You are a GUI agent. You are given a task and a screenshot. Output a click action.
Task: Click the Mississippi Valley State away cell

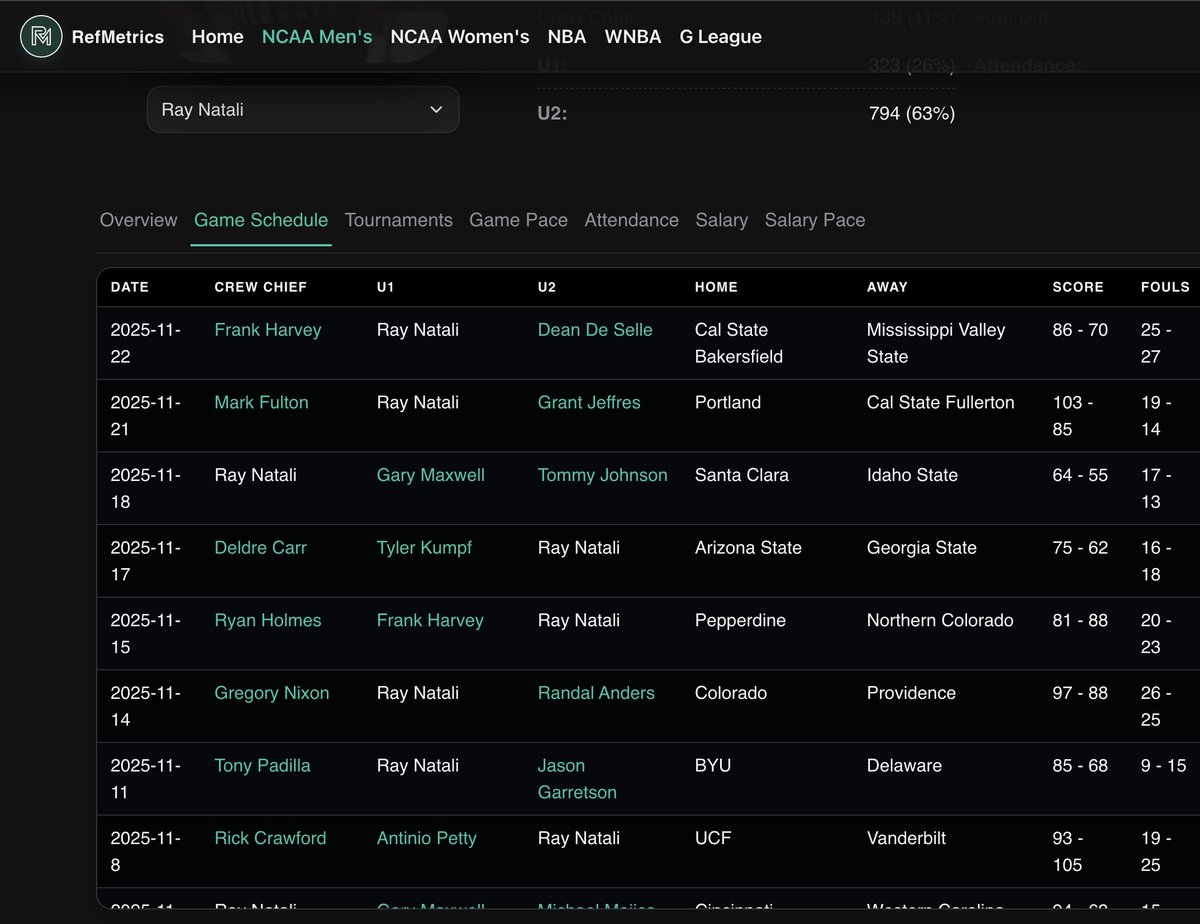936,343
